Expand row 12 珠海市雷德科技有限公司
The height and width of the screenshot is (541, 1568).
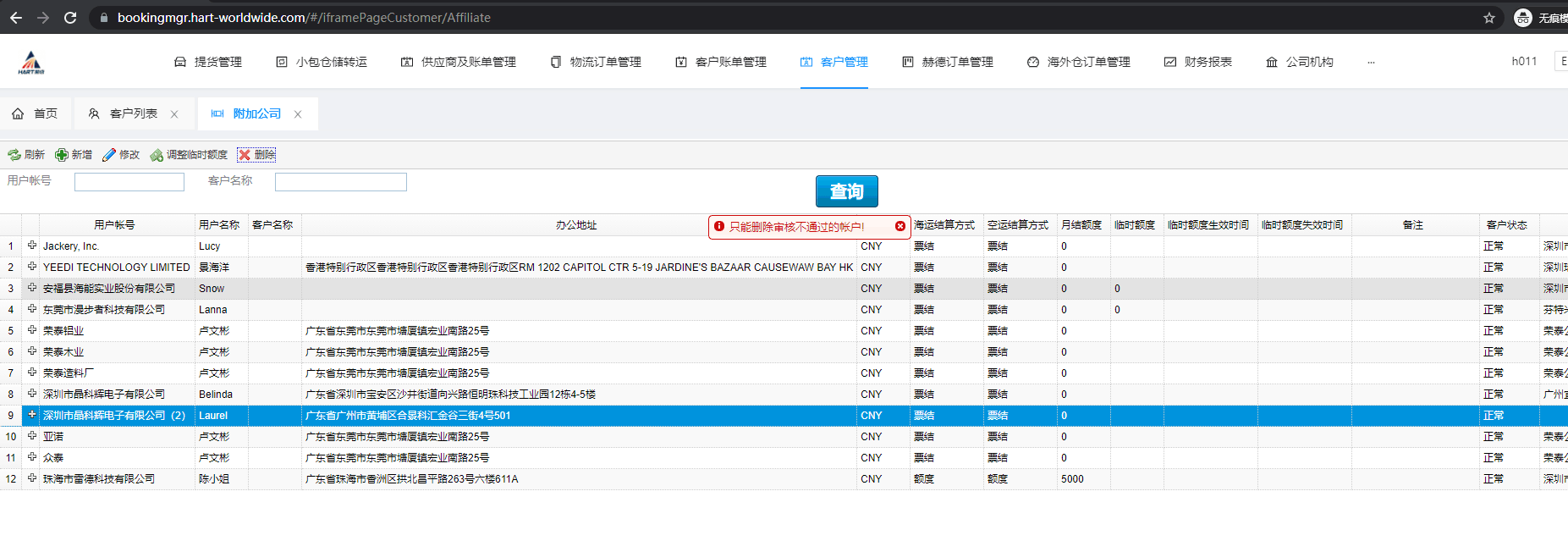(x=32, y=478)
